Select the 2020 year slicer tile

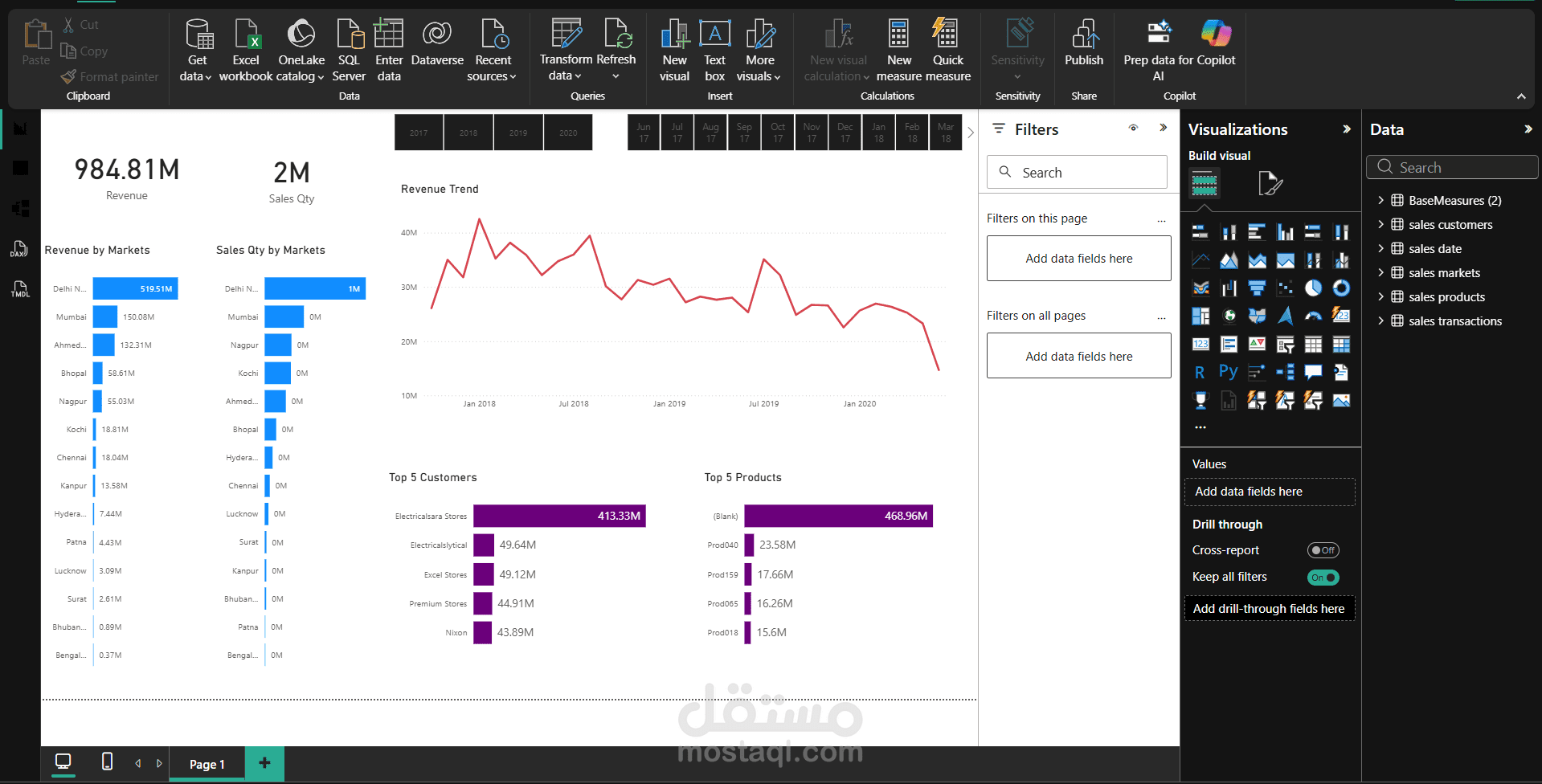[x=568, y=133]
